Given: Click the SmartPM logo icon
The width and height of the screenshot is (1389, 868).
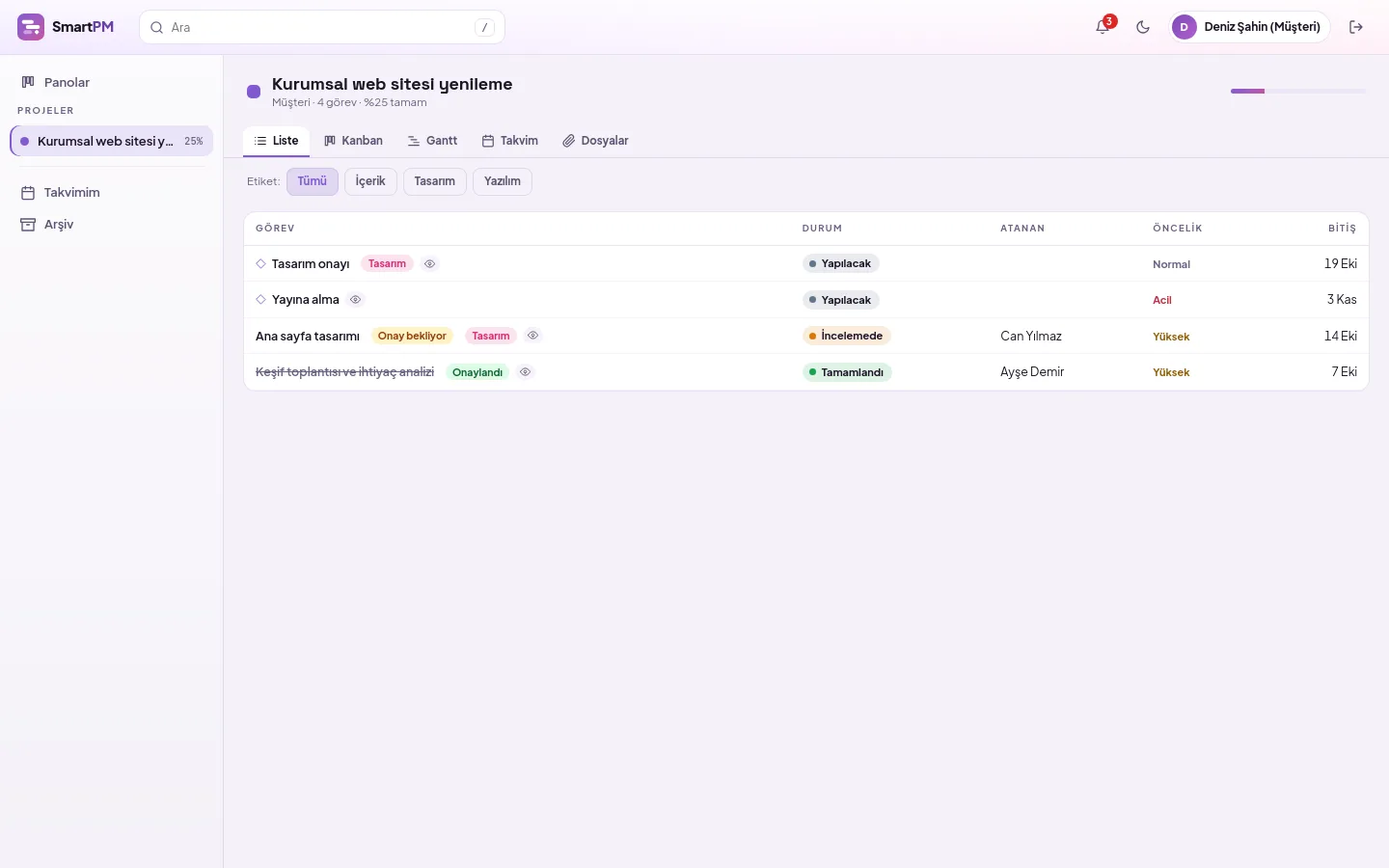Looking at the screenshot, I should pyautogui.click(x=31, y=27).
